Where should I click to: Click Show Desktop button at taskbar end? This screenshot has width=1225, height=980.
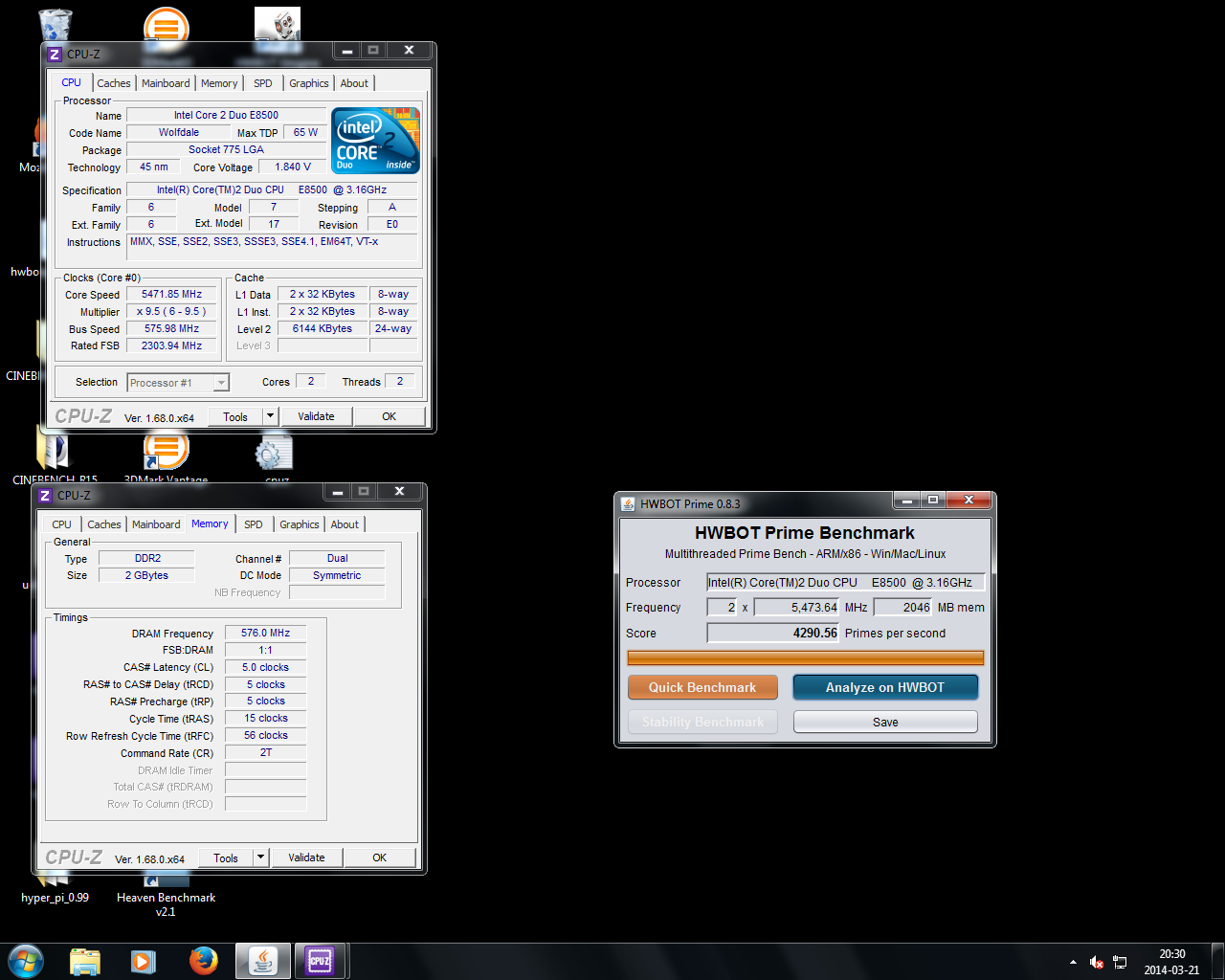point(1217,962)
